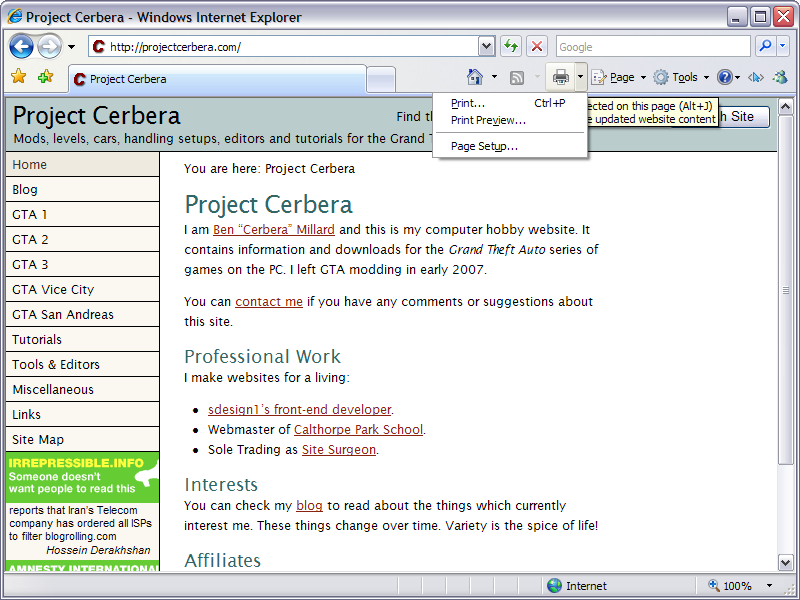Click the Back navigation arrow button
Viewport: 800px width, 600px height.
pyautogui.click(x=21, y=46)
